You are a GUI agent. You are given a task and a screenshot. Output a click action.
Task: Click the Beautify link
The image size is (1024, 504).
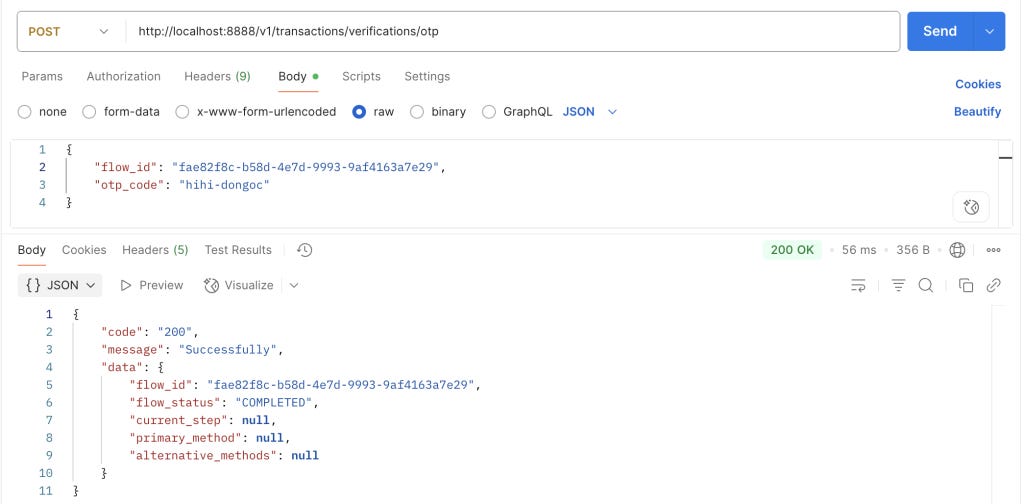pos(977,112)
